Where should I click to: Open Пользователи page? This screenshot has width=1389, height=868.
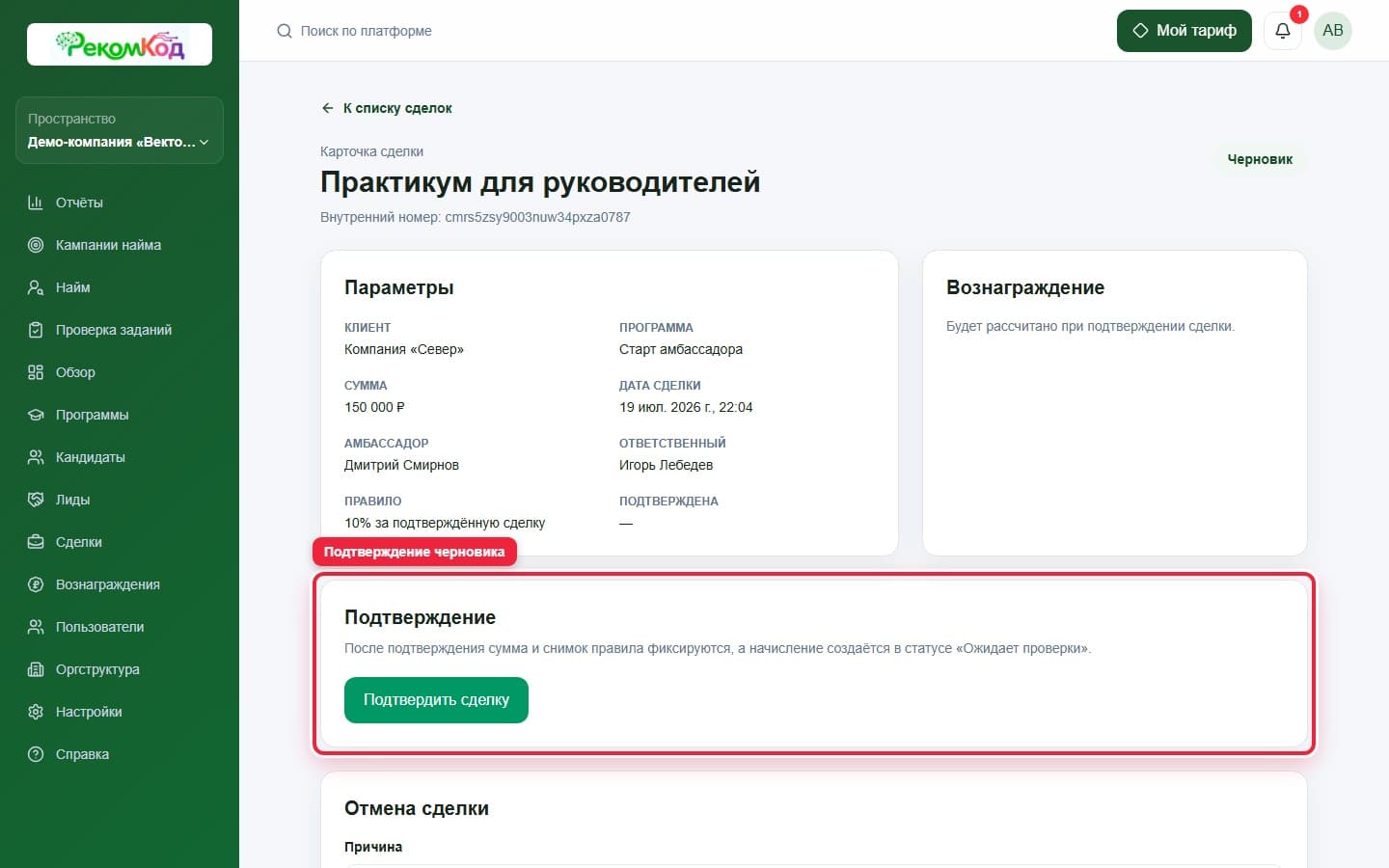click(x=120, y=627)
